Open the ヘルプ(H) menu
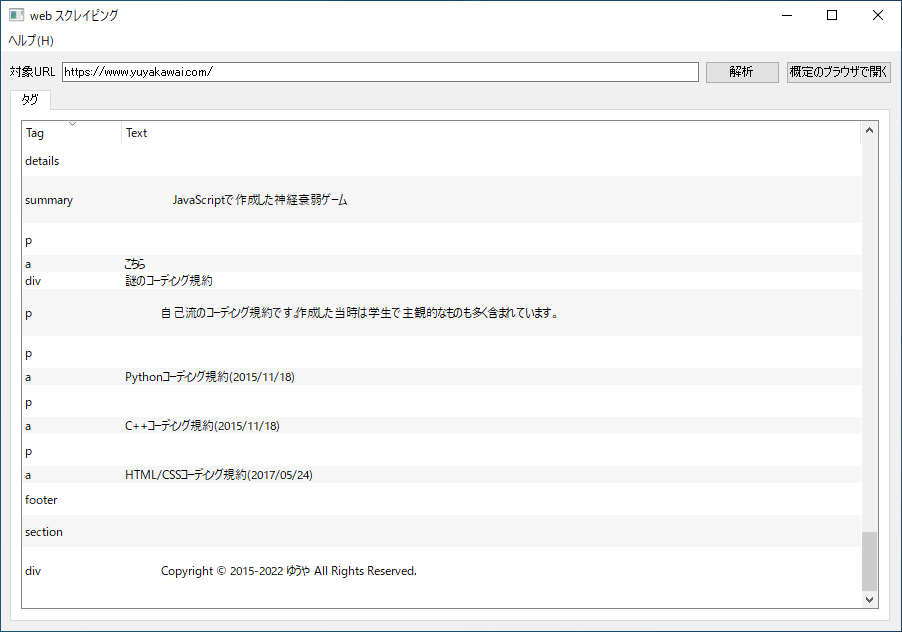This screenshot has height=632, width=902. click(x=31, y=40)
